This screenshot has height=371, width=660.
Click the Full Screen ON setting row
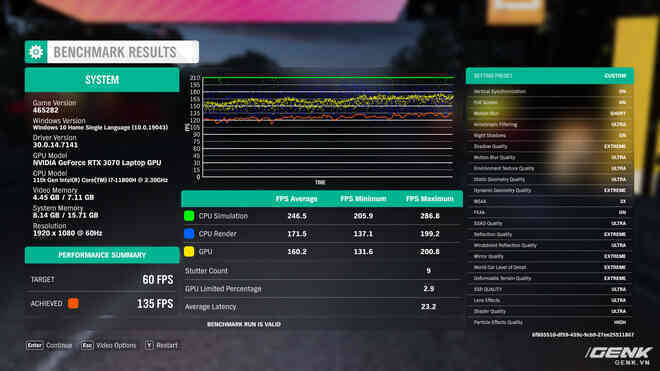tap(550, 102)
